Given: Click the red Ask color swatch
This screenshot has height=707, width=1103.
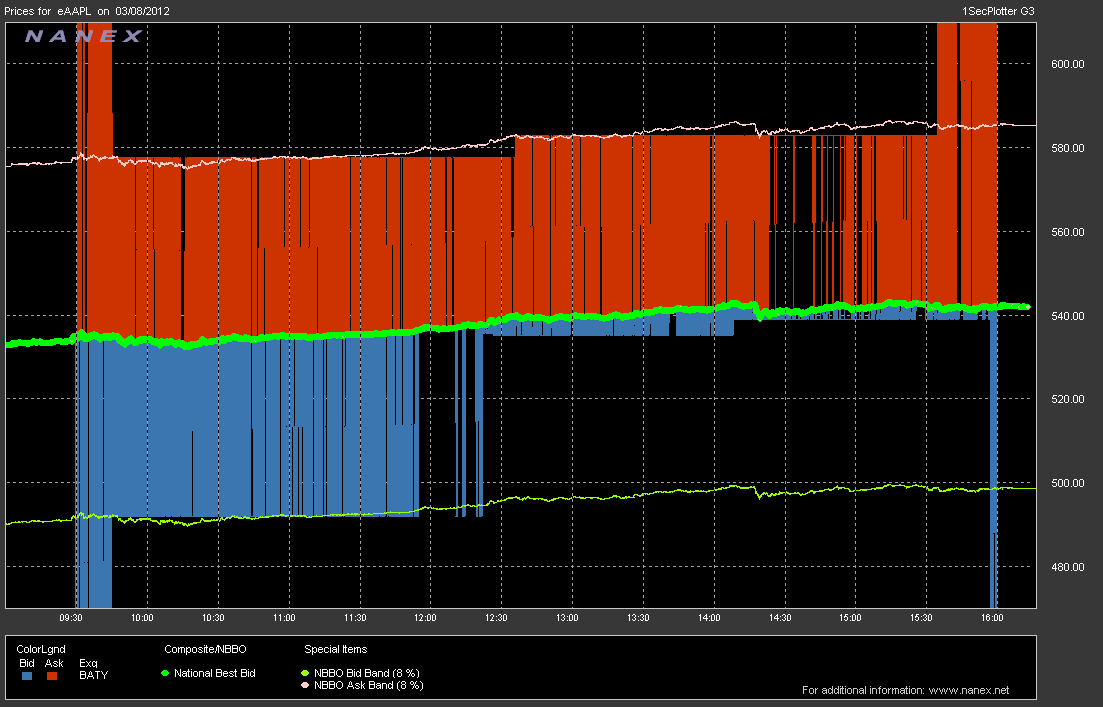Looking at the screenshot, I should tap(52, 675).
